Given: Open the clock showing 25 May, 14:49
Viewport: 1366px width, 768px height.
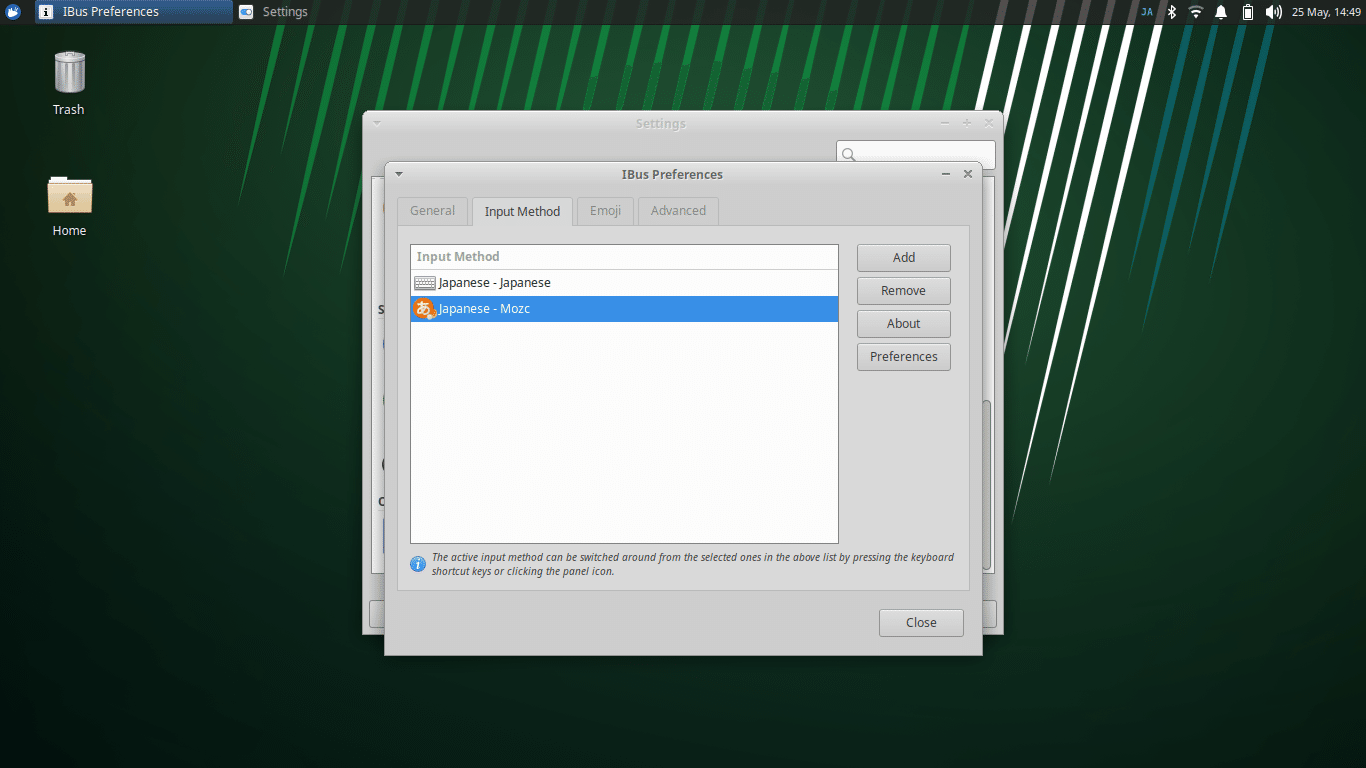Looking at the screenshot, I should point(1327,12).
